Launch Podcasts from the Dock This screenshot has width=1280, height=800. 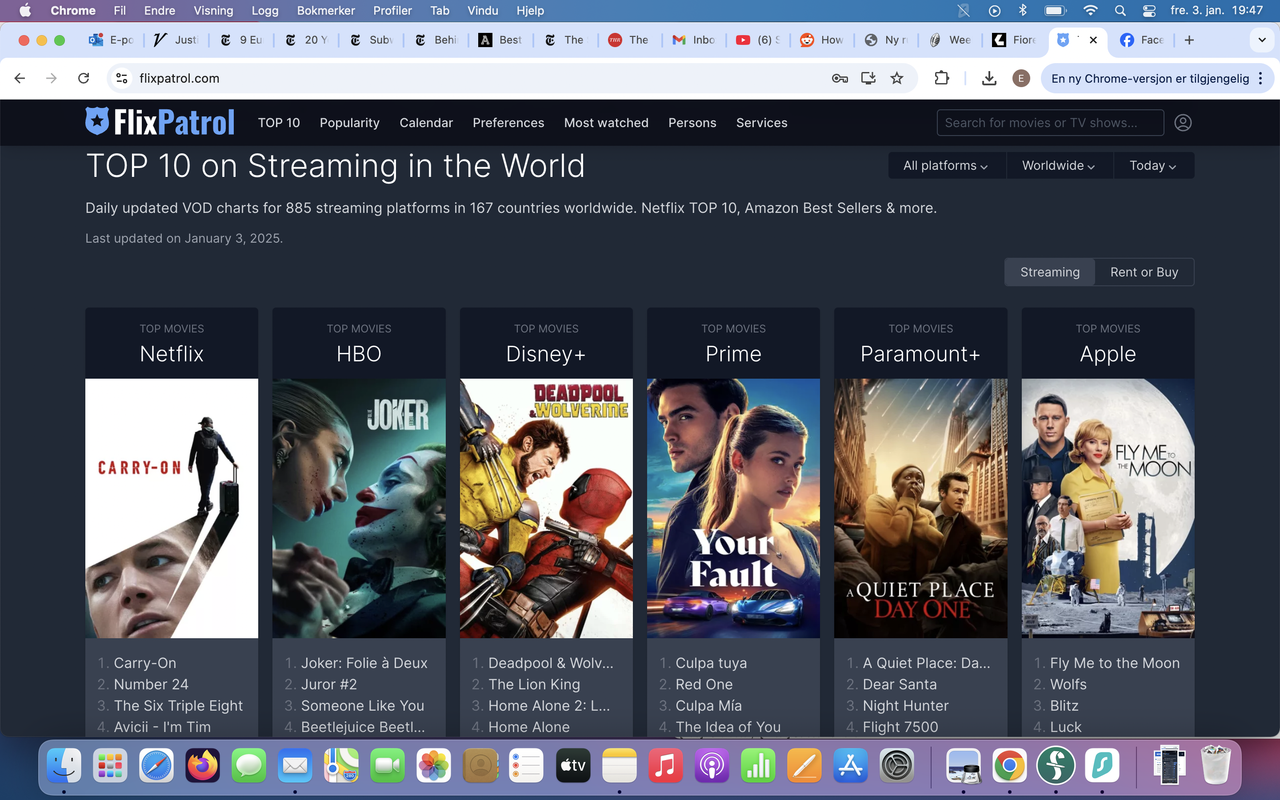tap(711, 766)
